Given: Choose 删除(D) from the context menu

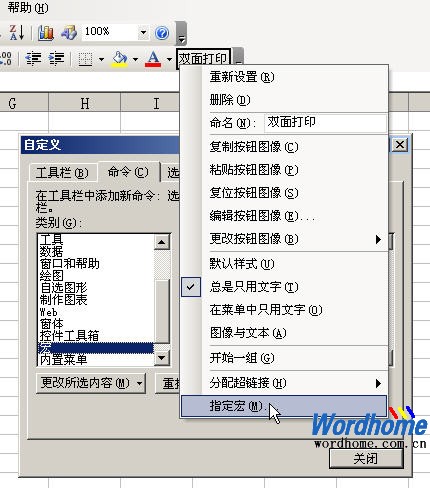Looking at the screenshot, I should pos(285,100).
